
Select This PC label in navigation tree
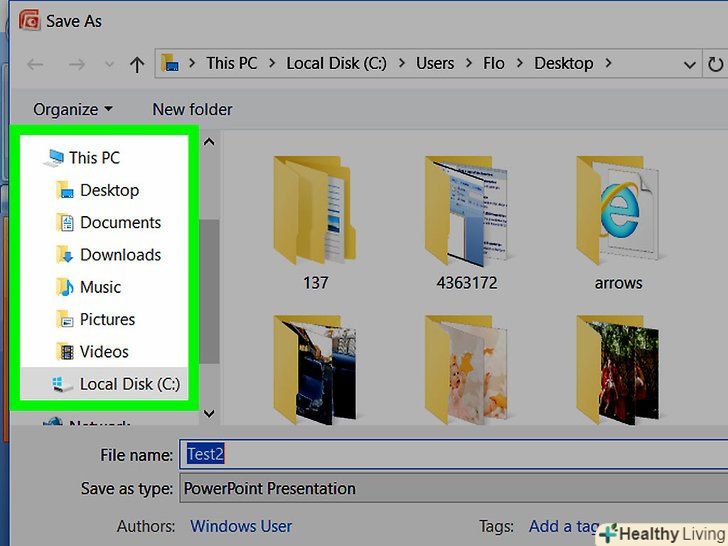pos(95,158)
